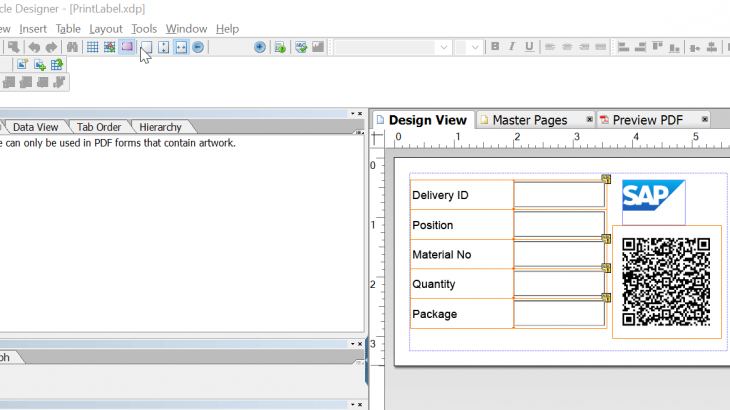Screen dimensions: 730x410
Task: Select the Quantity input field
Action: pos(559,283)
